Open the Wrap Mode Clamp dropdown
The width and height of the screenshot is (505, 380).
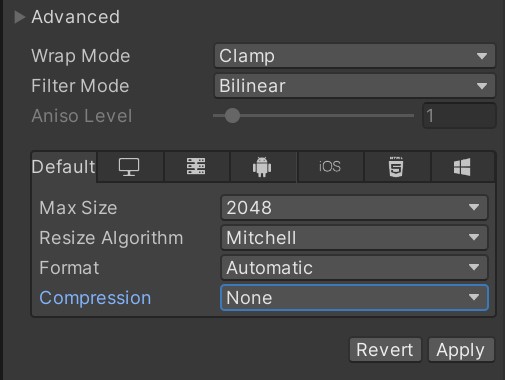355,56
